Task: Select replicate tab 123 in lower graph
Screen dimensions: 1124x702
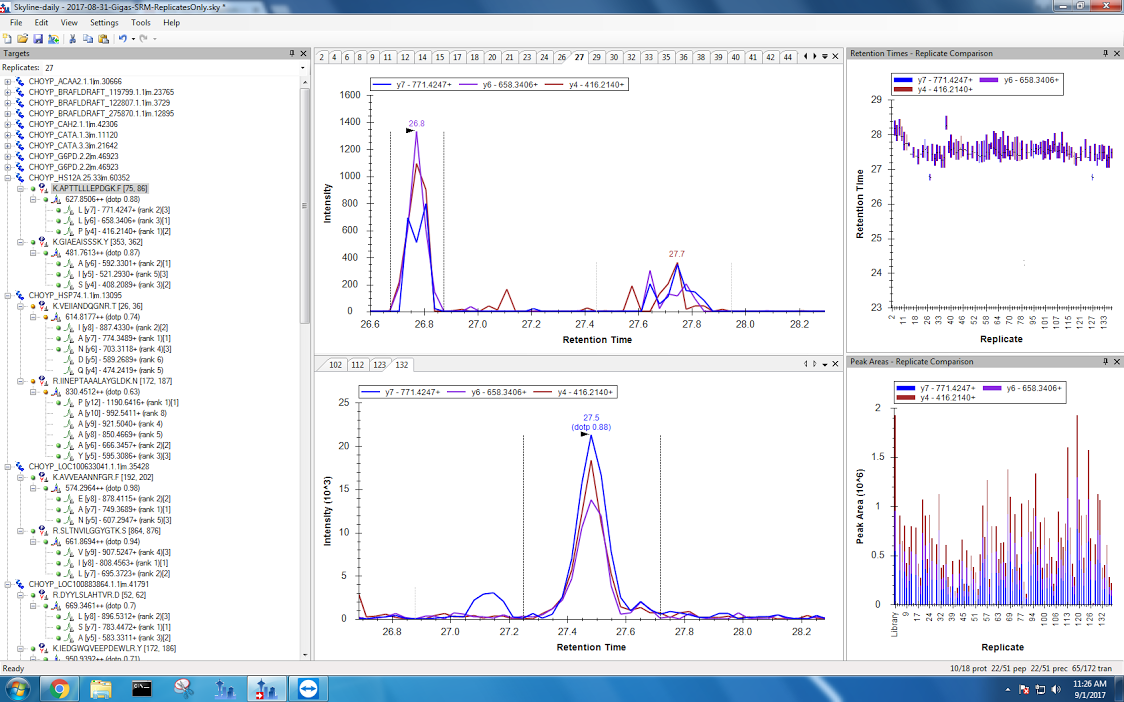Action: [379, 365]
